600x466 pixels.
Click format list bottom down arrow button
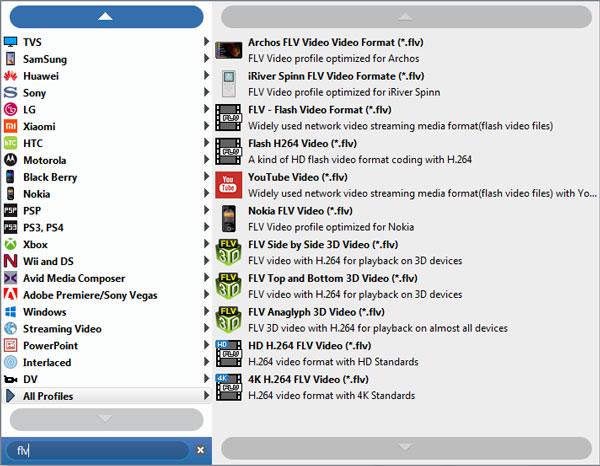pyautogui.click(x=406, y=448)
